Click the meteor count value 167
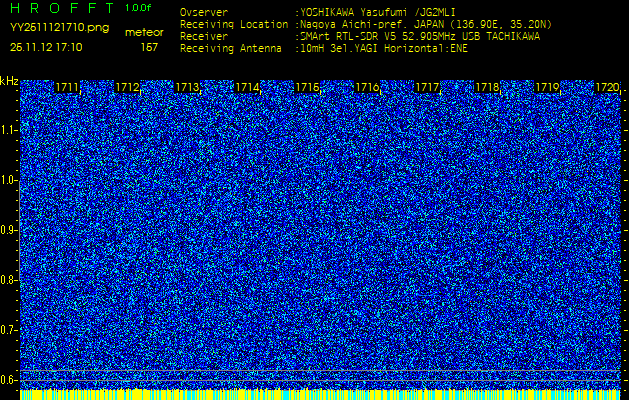The height and width of the screenshot is (400, 629). pyautogui.click(x=149, y=47)
